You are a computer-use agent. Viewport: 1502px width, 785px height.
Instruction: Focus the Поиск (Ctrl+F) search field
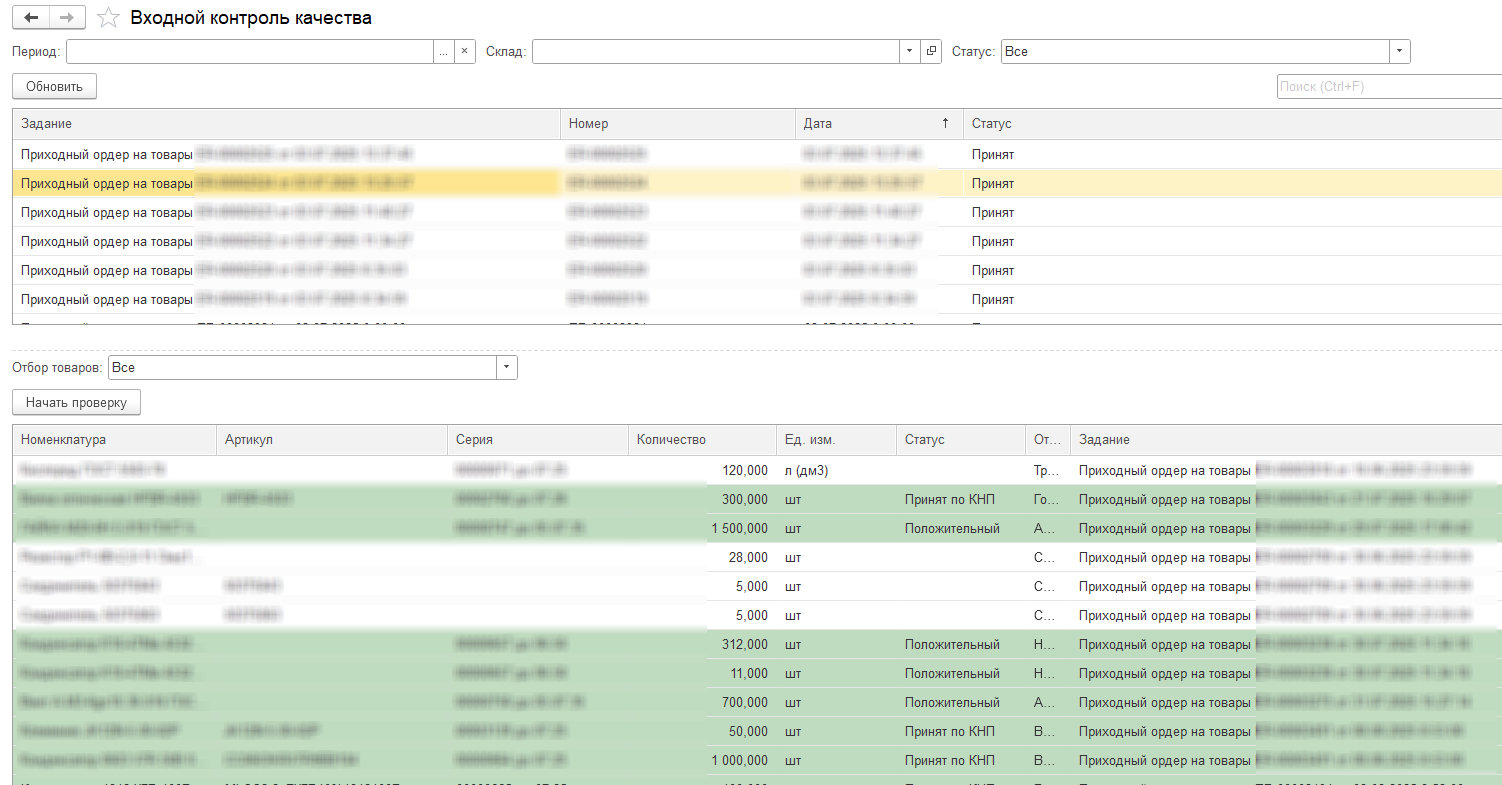click(x=1388, y=87)
